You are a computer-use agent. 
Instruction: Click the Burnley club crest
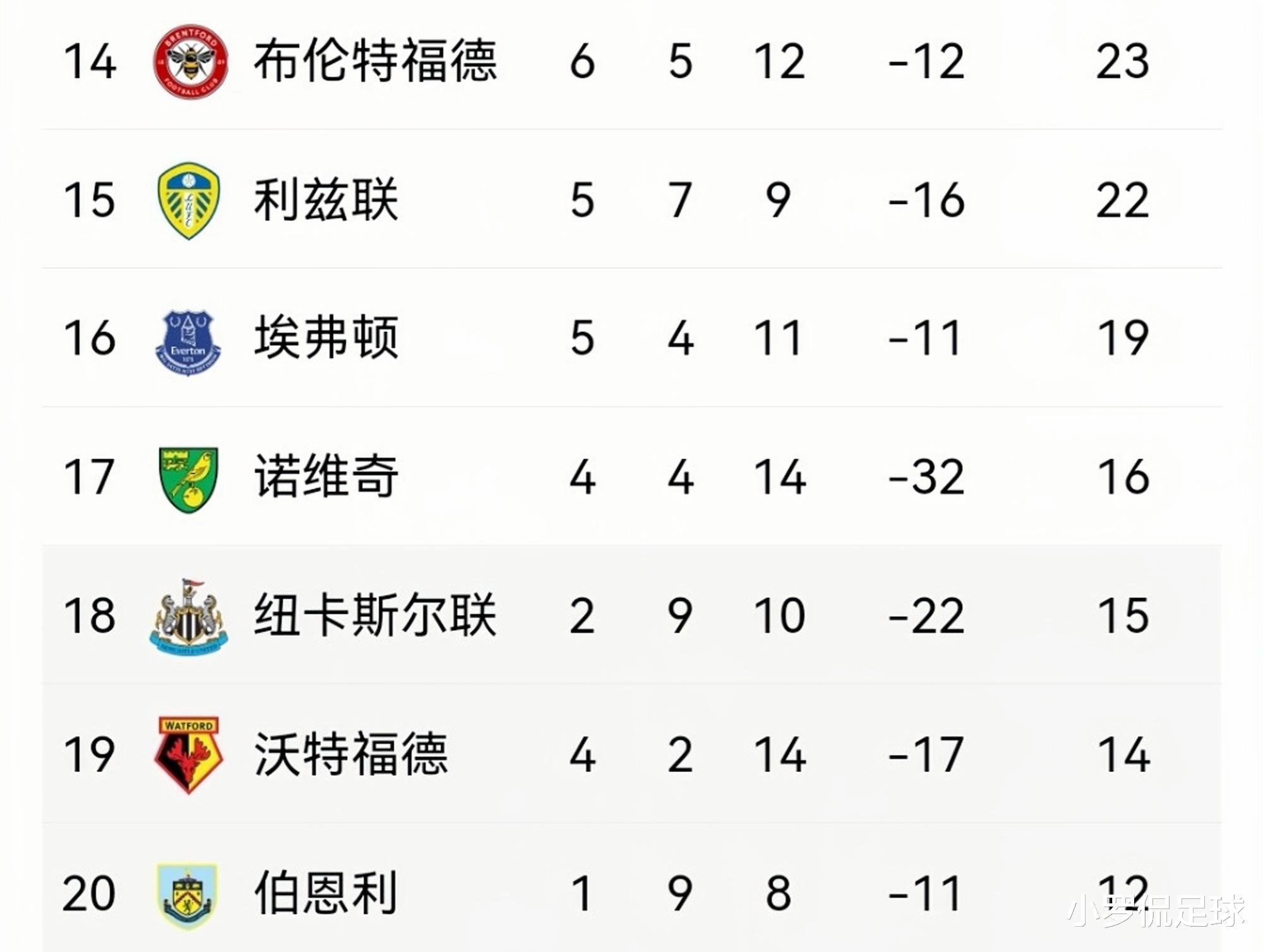coord(188,896)
